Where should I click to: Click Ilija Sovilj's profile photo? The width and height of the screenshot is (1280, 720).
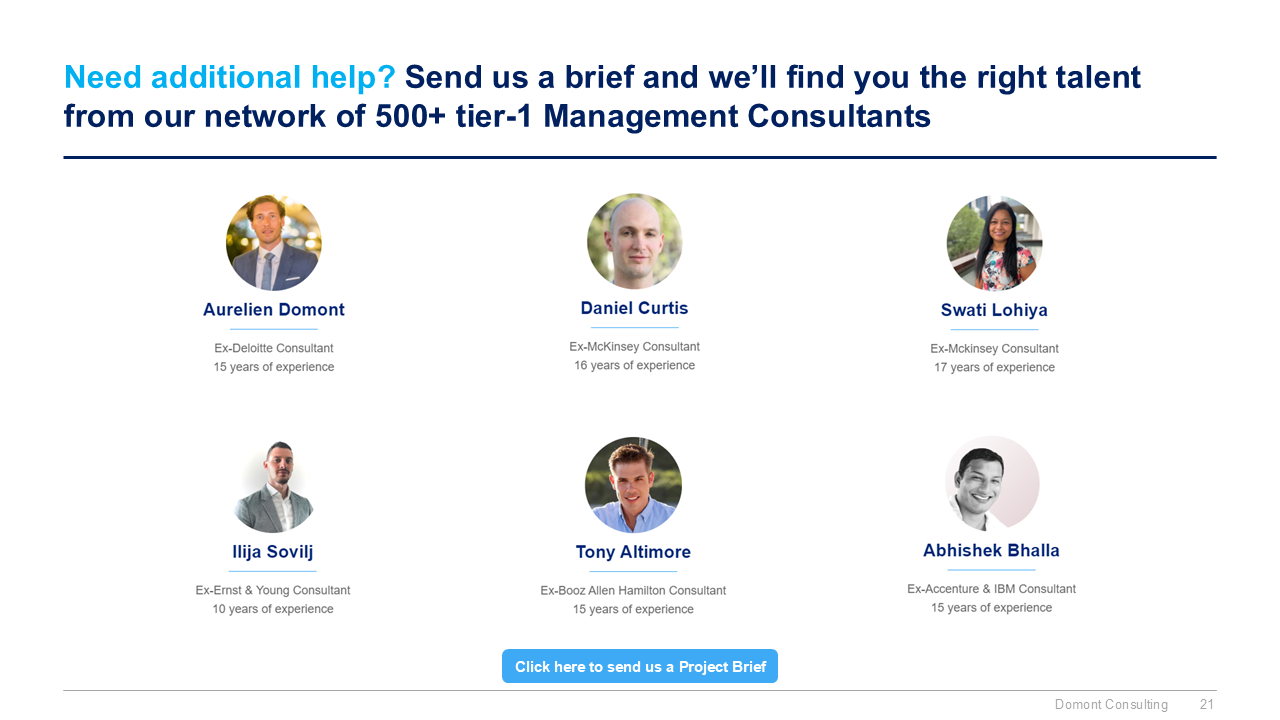click(273, 486)
